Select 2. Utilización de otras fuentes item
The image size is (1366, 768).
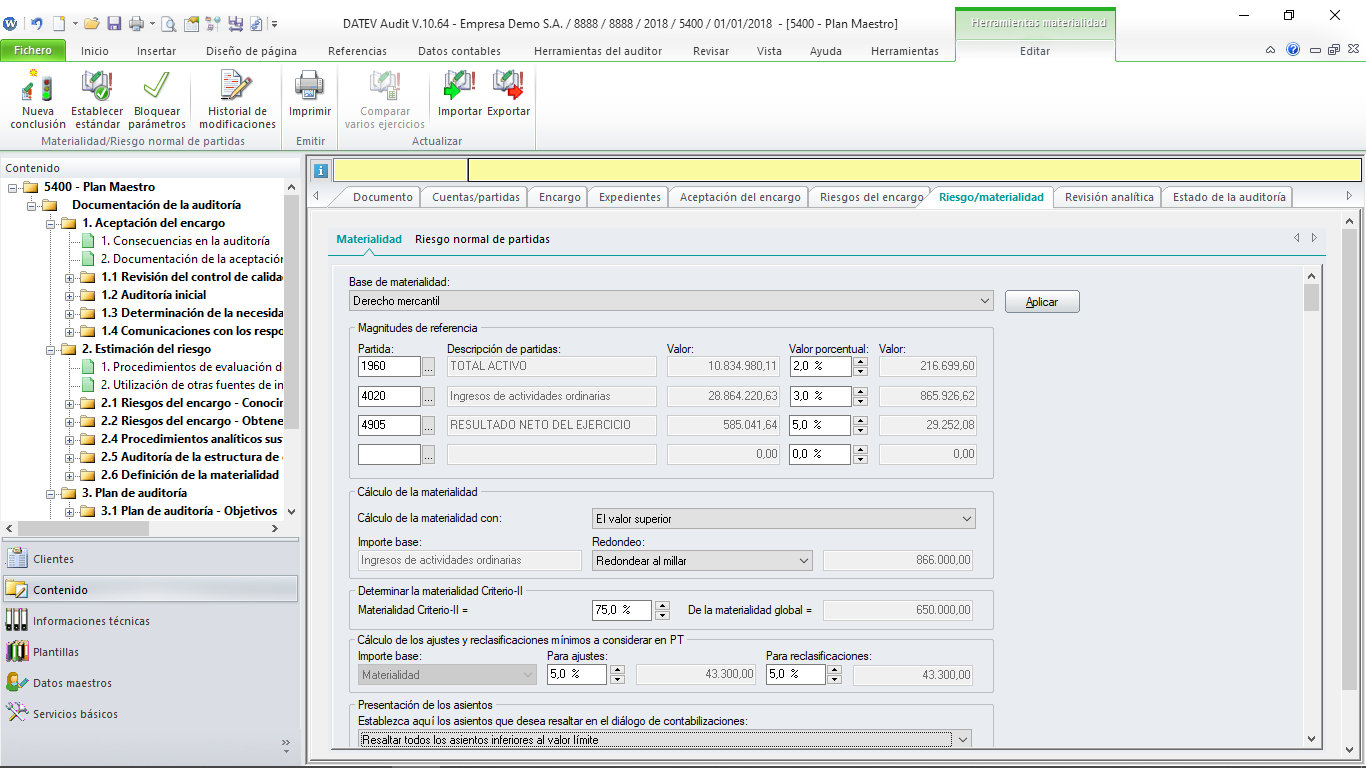tap(191, 385)
